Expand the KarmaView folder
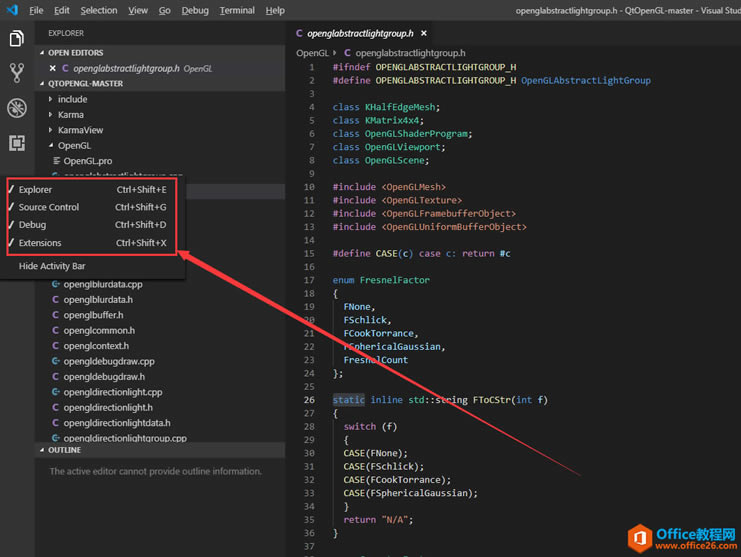The width and height of the screenshot is (741, 557). 50,130
